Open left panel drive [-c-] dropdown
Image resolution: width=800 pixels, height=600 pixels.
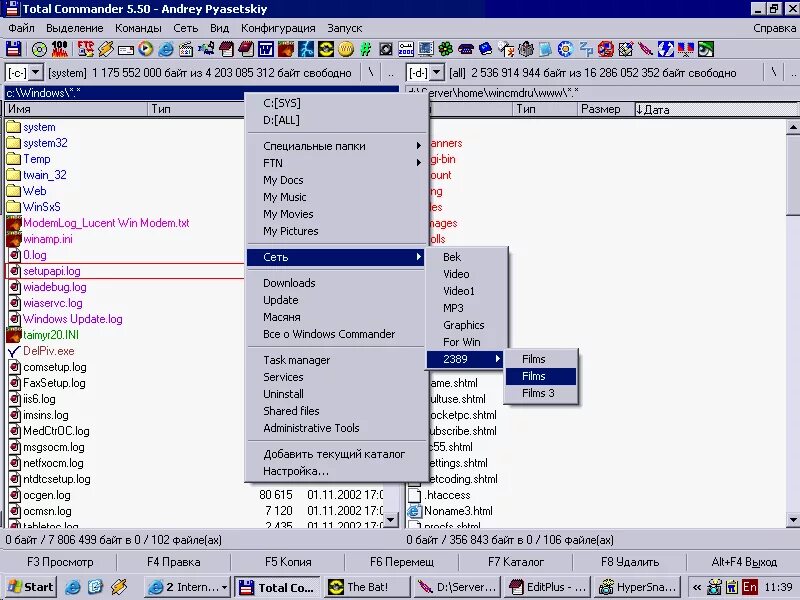[x=36, y=72]
